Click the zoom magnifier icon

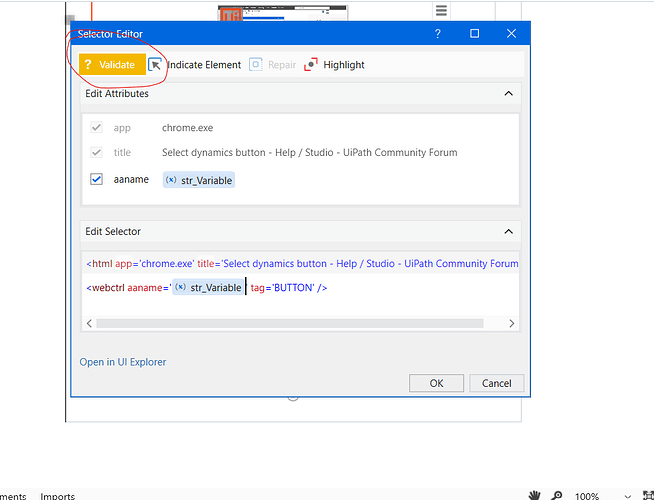(x=556, y=495)
